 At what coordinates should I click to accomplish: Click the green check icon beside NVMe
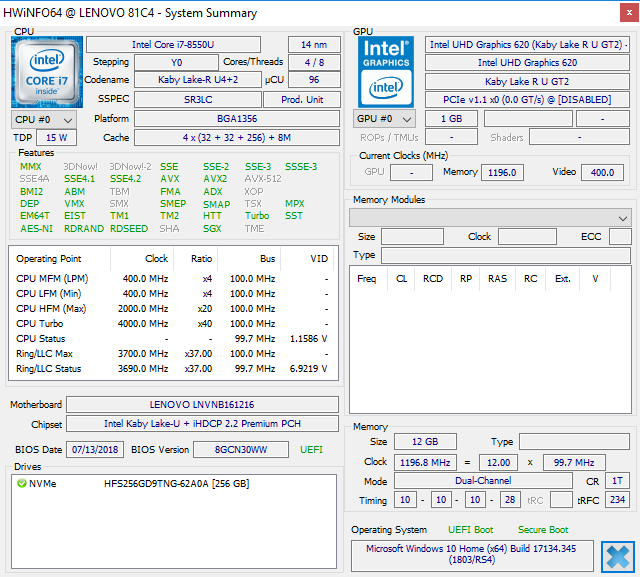click(21, 484)
